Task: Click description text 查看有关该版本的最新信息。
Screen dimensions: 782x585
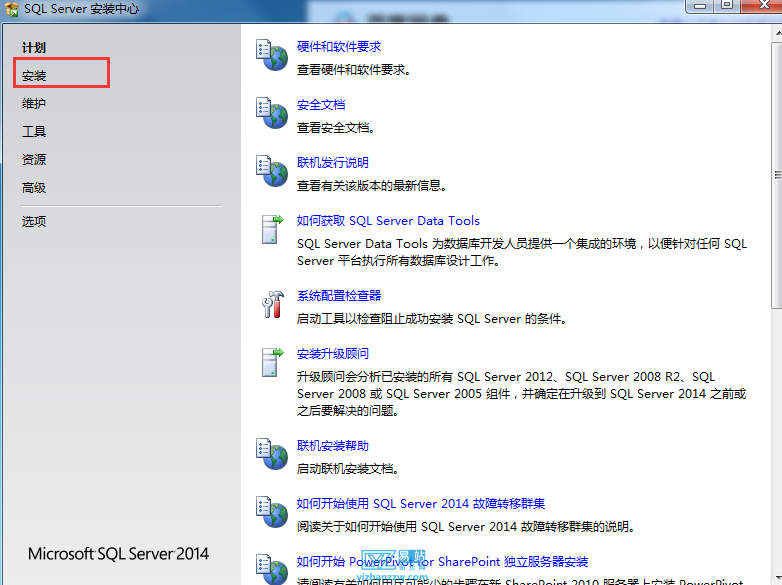Action: coord(372,186)
